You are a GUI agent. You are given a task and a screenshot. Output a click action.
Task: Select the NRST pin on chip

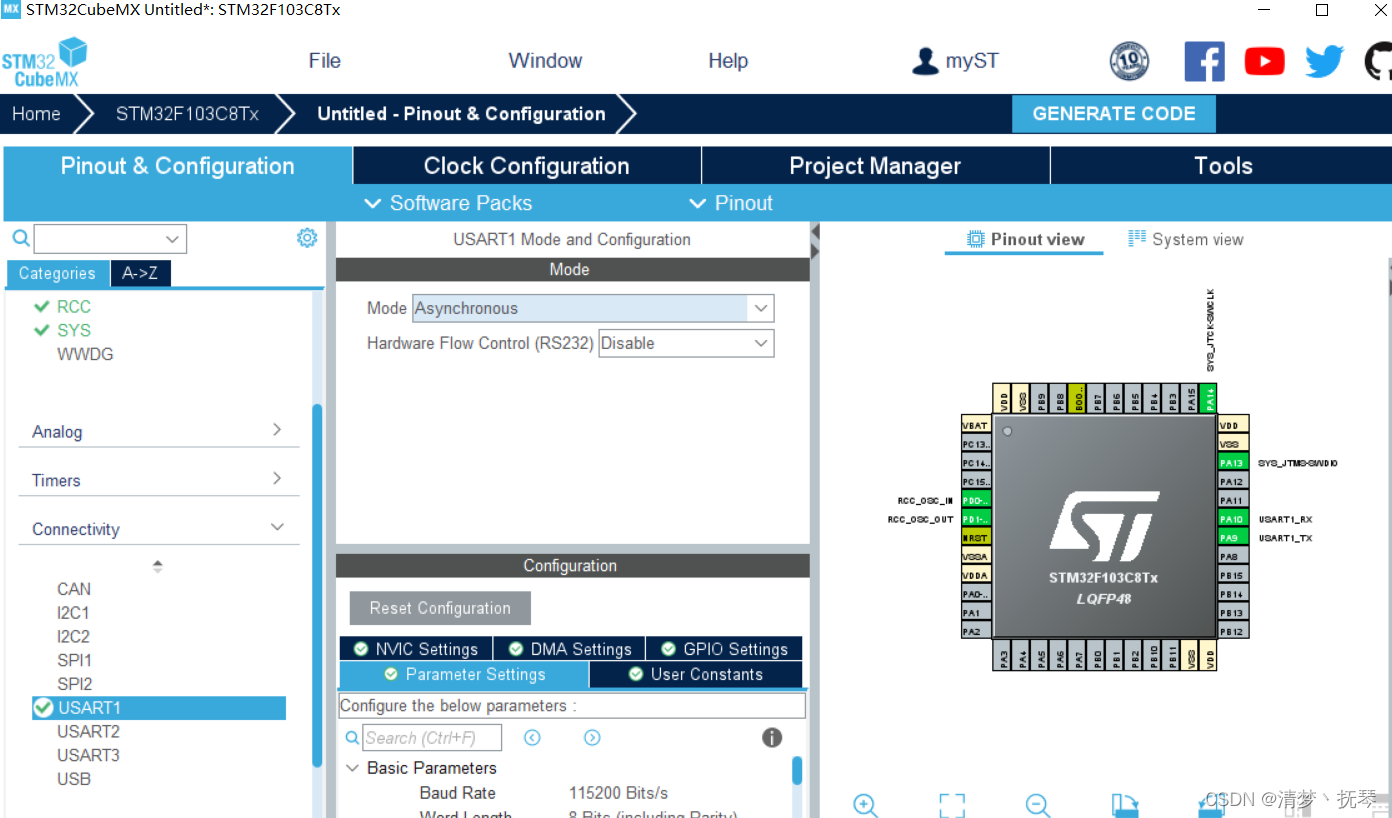click(x=976, y=538)
